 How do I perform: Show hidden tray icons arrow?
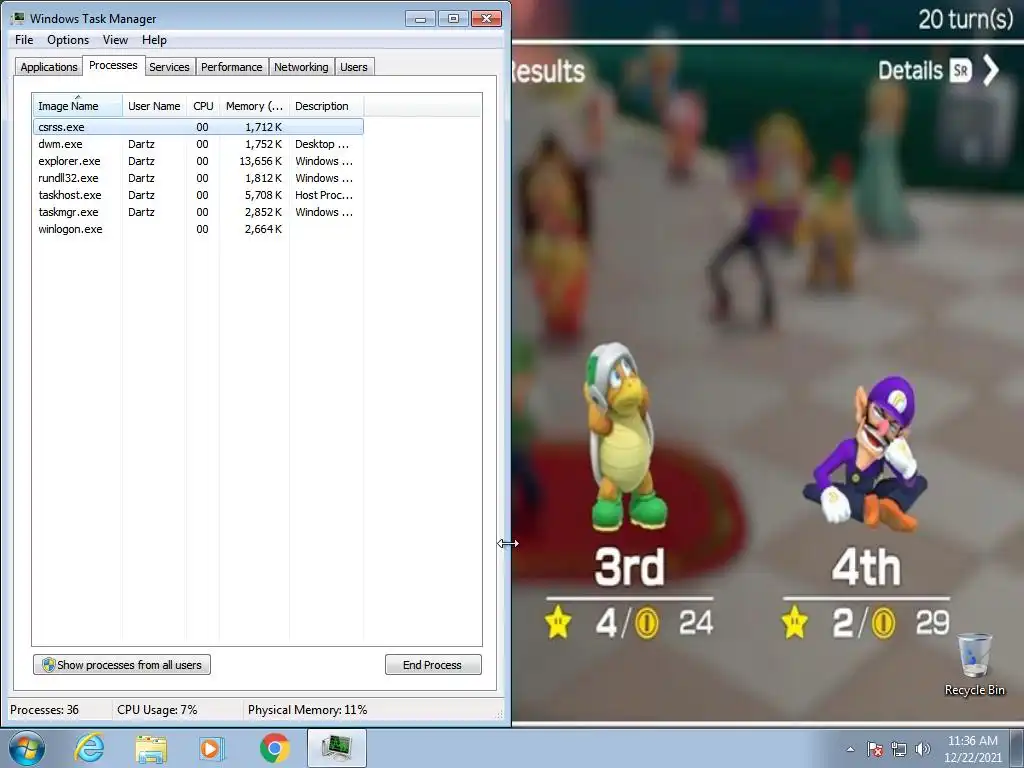click(x=850, y=749)
